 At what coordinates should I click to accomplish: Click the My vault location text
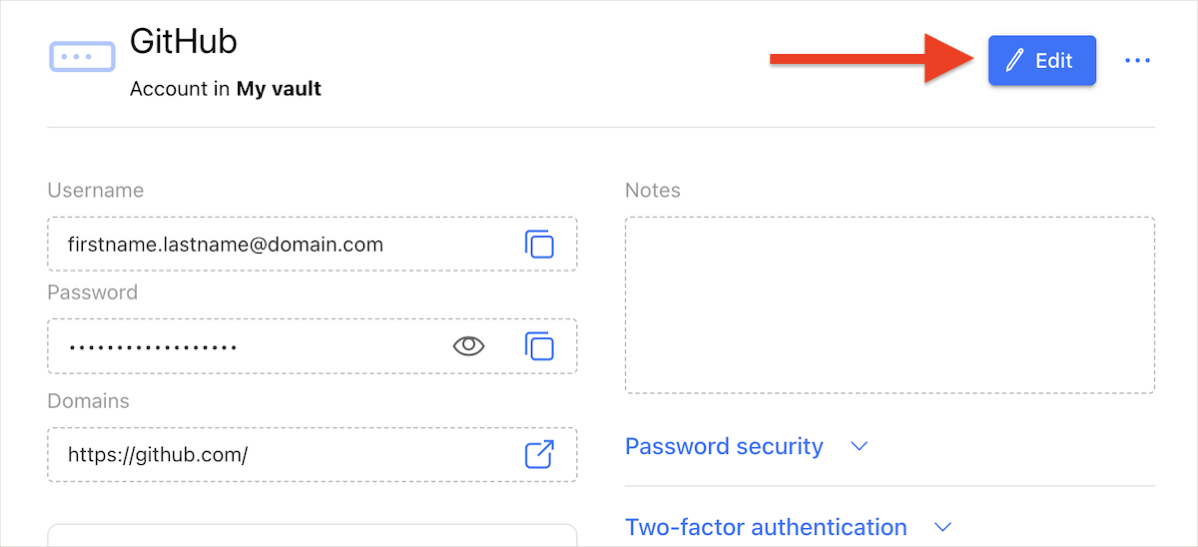point(278,89)
